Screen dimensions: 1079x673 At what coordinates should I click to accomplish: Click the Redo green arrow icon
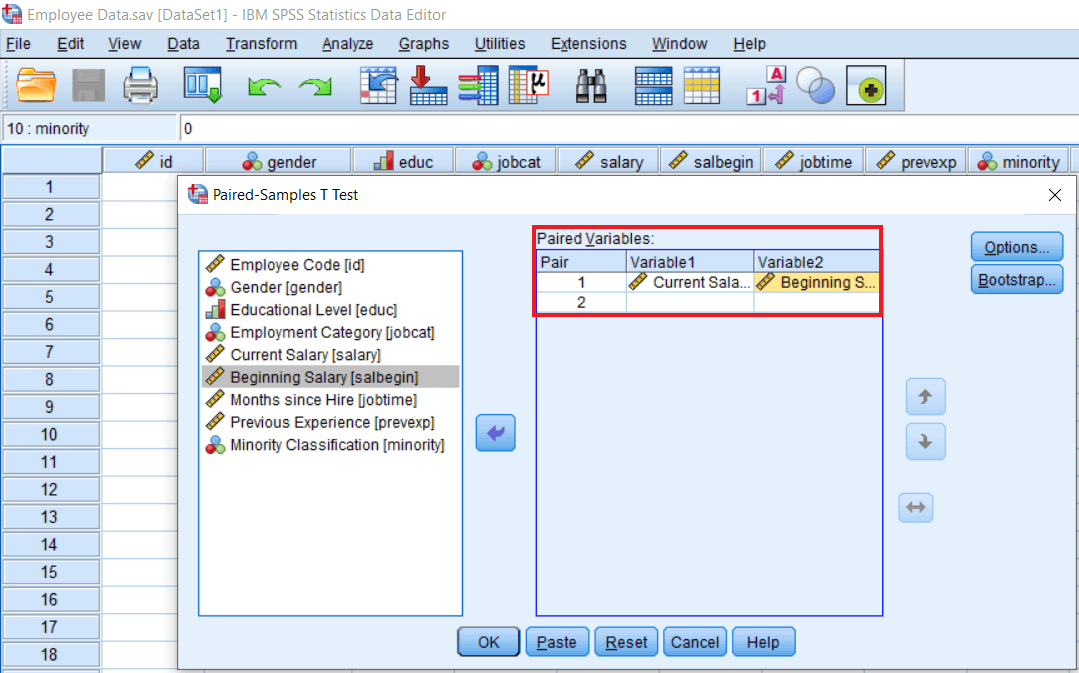(316, 87)
